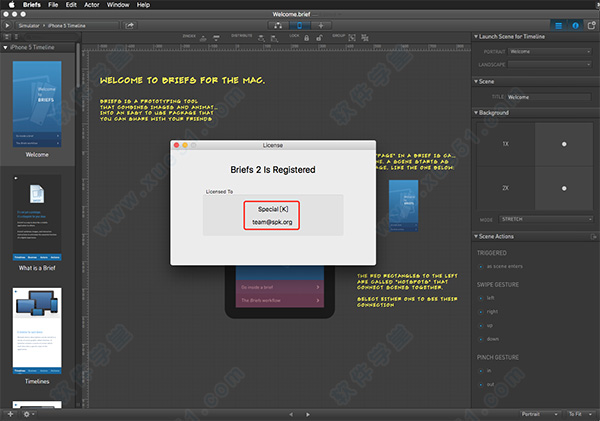Click the 'team@spk.org' licensed email text
600x421 pixels.
tap(272, 222)
